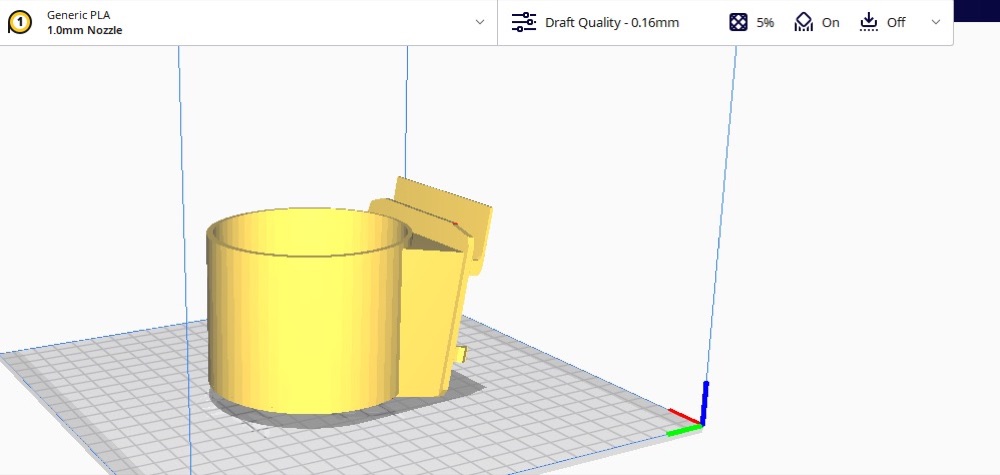The width and height of the screenshot is (1000, 475).
Task: Click the support structure icon
Action: (x=804, y=22)
